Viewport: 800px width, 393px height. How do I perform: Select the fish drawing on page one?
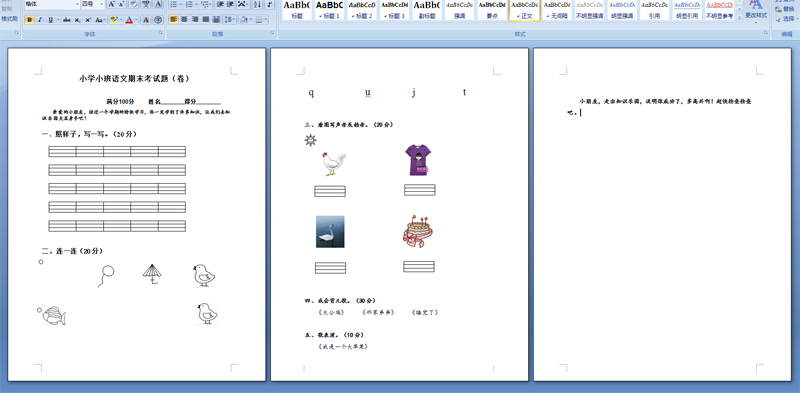click(x=54, y=315)
